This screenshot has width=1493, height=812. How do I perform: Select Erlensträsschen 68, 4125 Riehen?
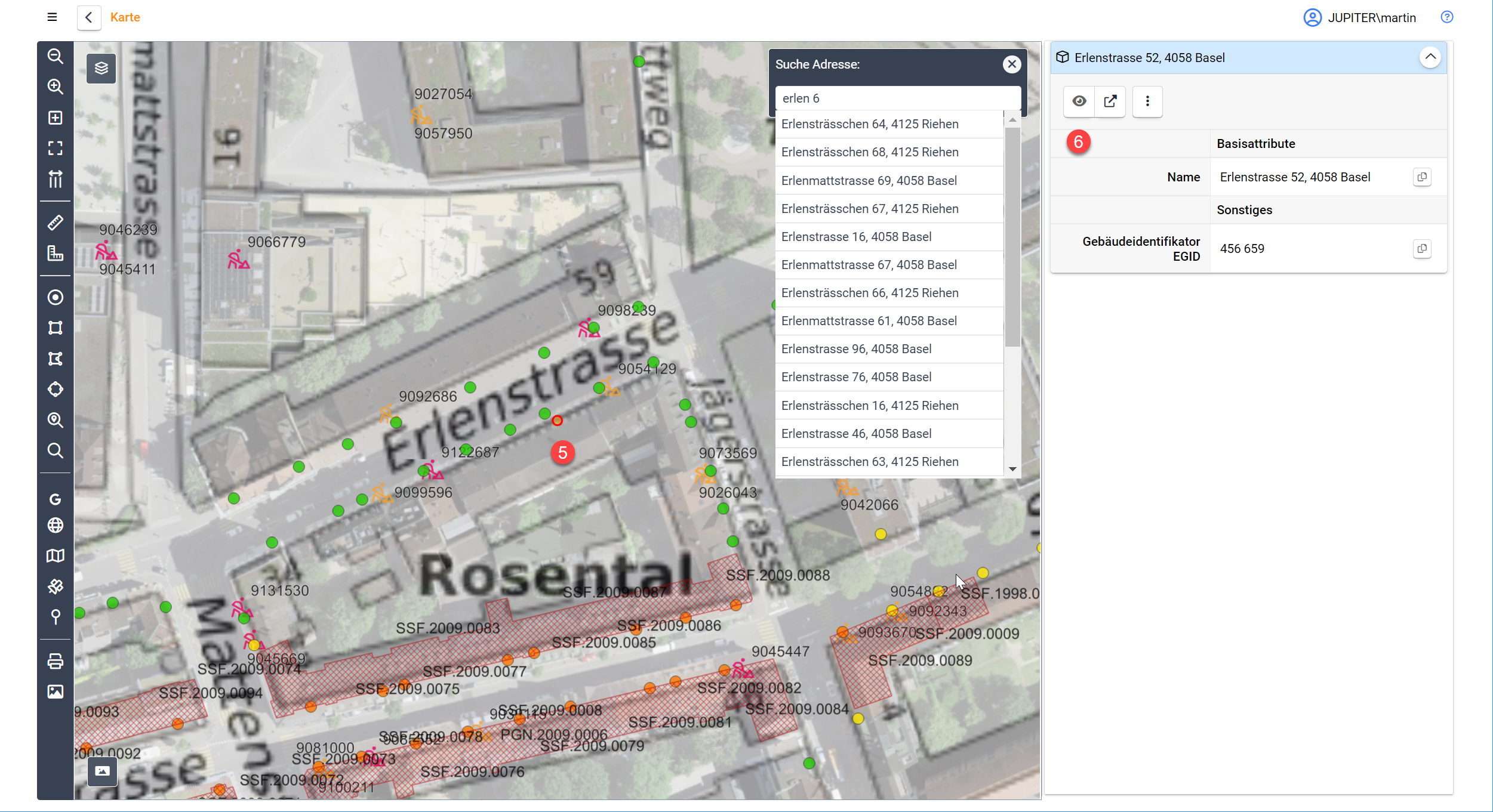pyautogui.click(x=889, y=152)
